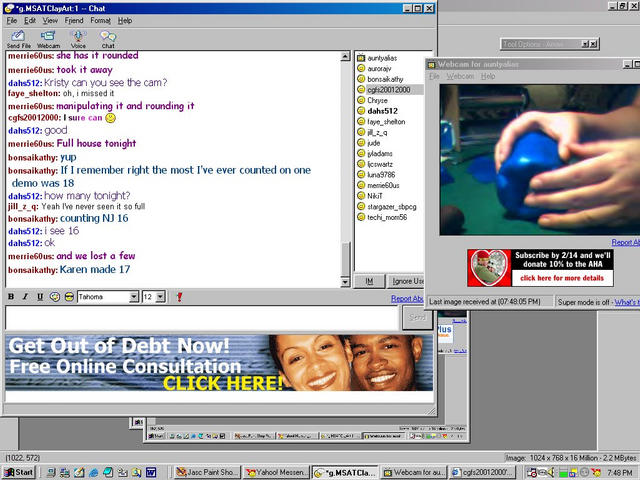
Task: Click Report Abuse link in chat window
Action: coord(407,299)
